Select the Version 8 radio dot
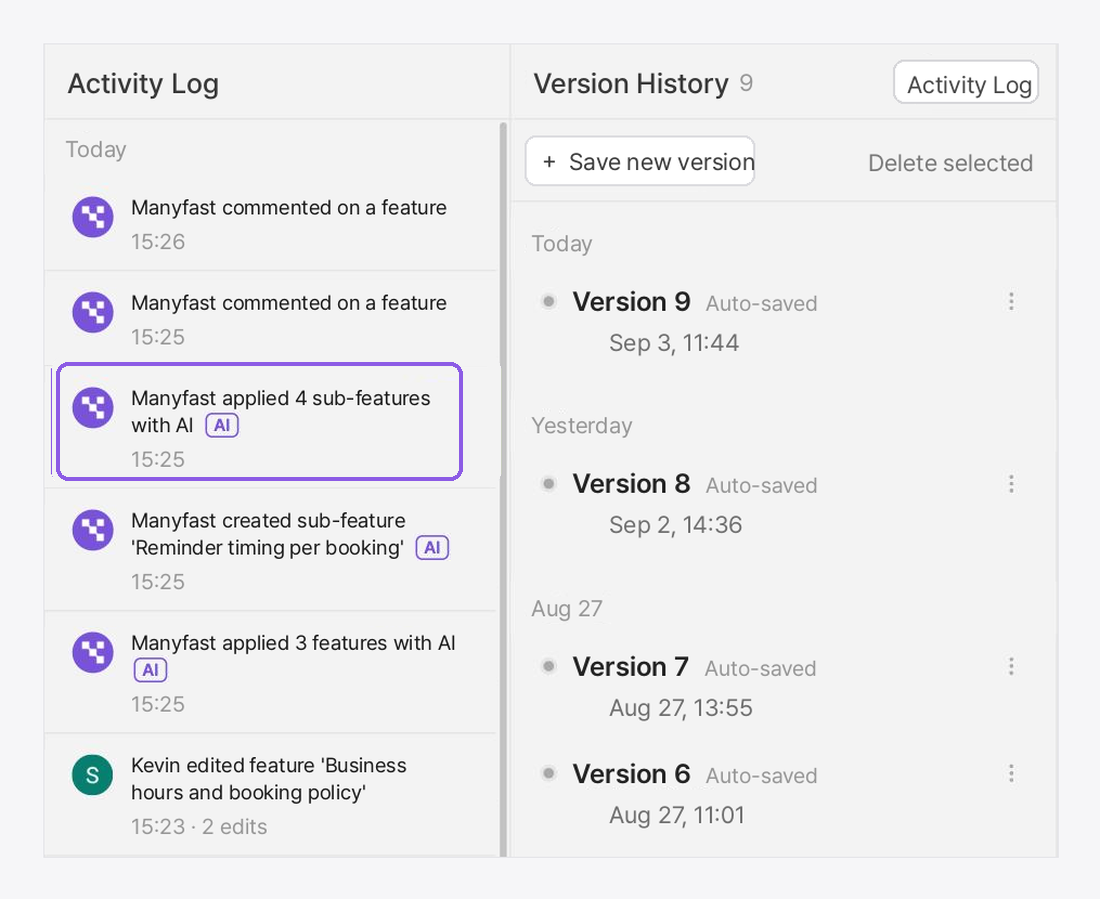 [x=549, y=484]
